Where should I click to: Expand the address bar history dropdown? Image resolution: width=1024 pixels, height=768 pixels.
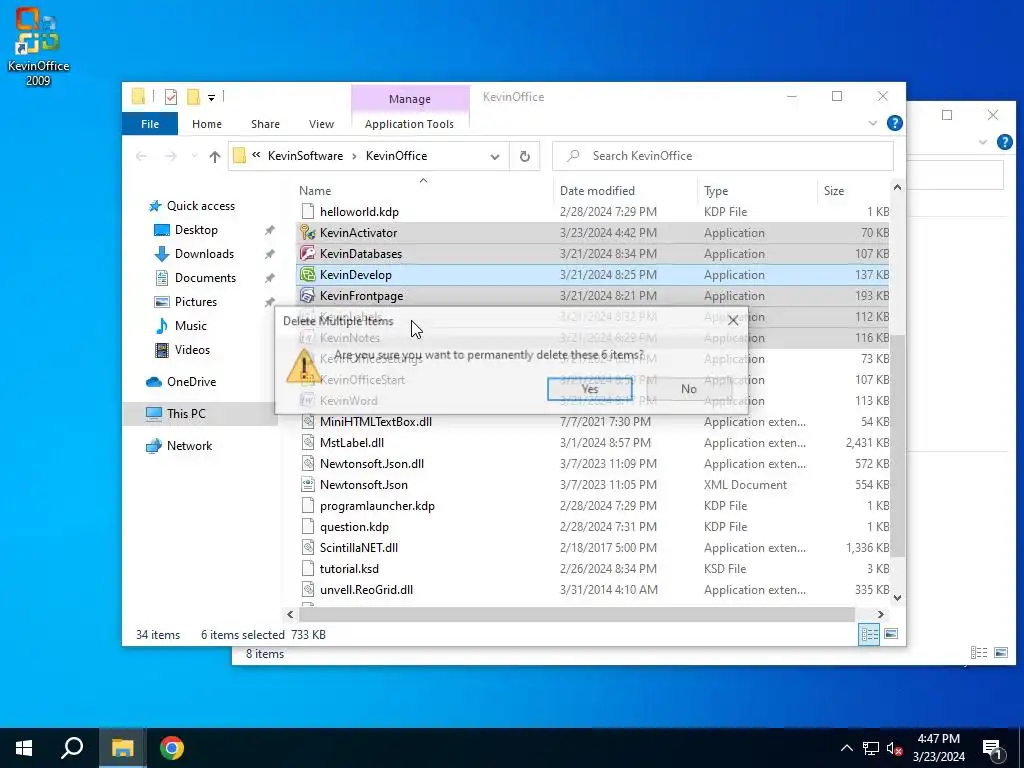pyautogui.click(x=494, y=156)
